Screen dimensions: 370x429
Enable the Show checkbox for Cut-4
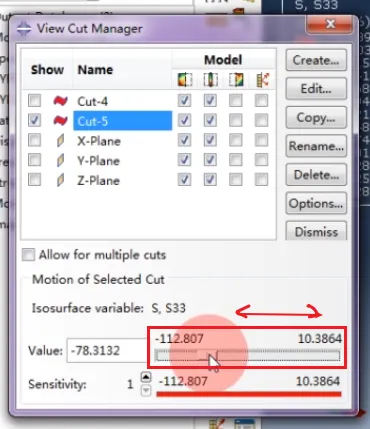click(x=35, y=101)
